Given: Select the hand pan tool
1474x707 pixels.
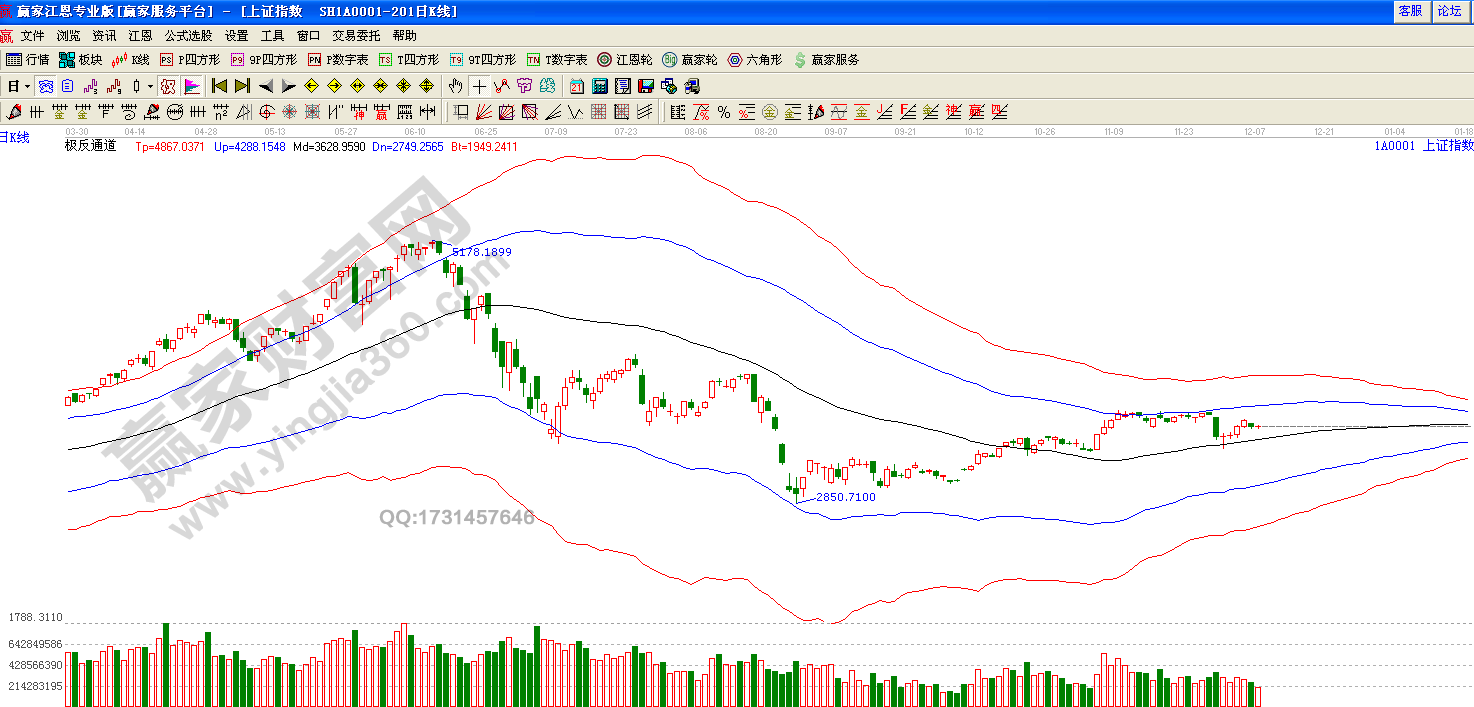Looking at the screenshot, I should 456,86.
